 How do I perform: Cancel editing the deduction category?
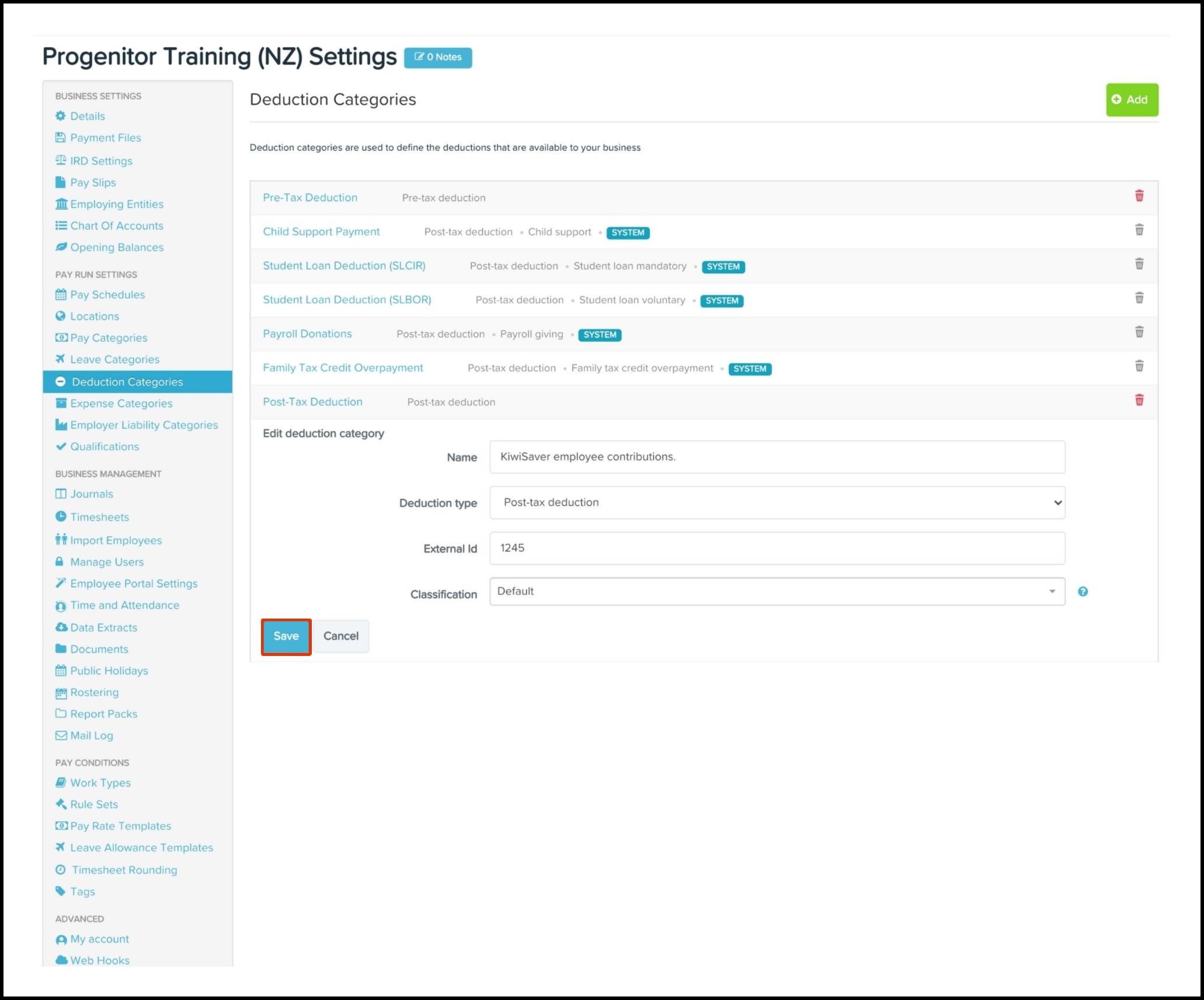click(341, 636)
